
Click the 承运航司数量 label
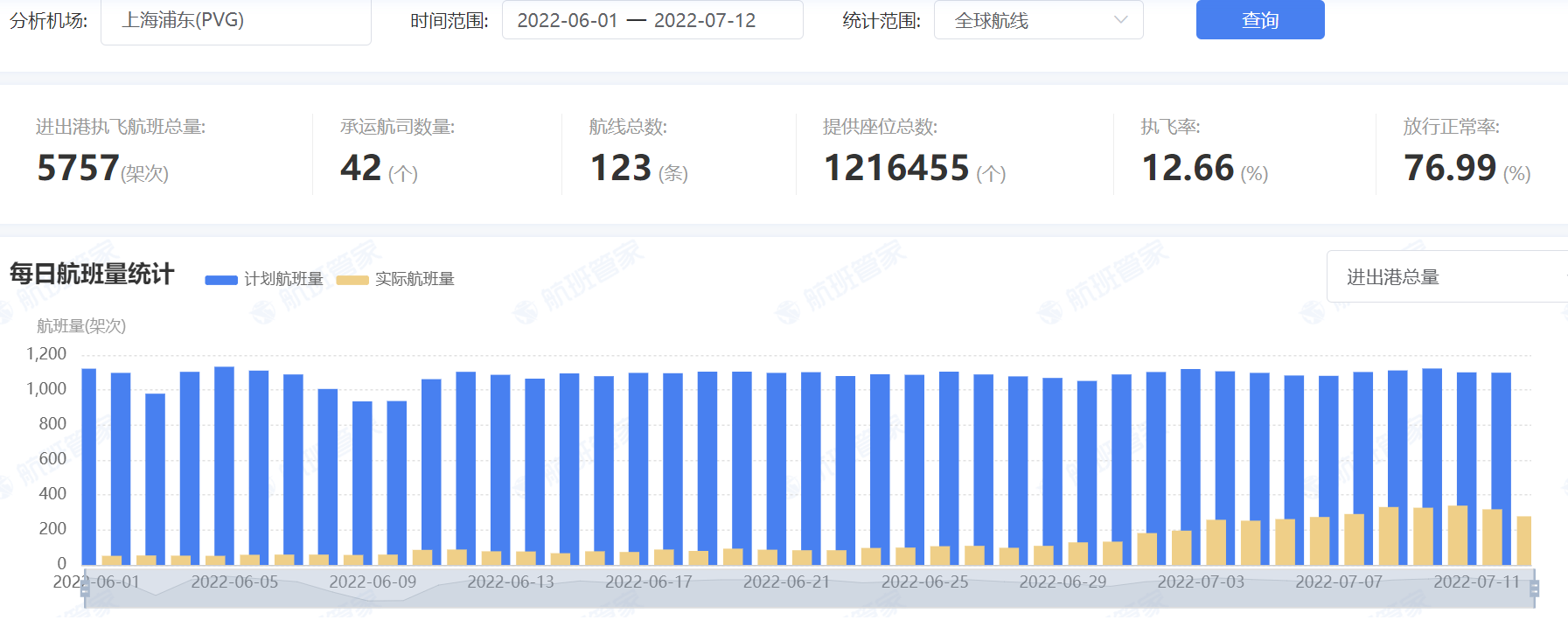(398, 127)
